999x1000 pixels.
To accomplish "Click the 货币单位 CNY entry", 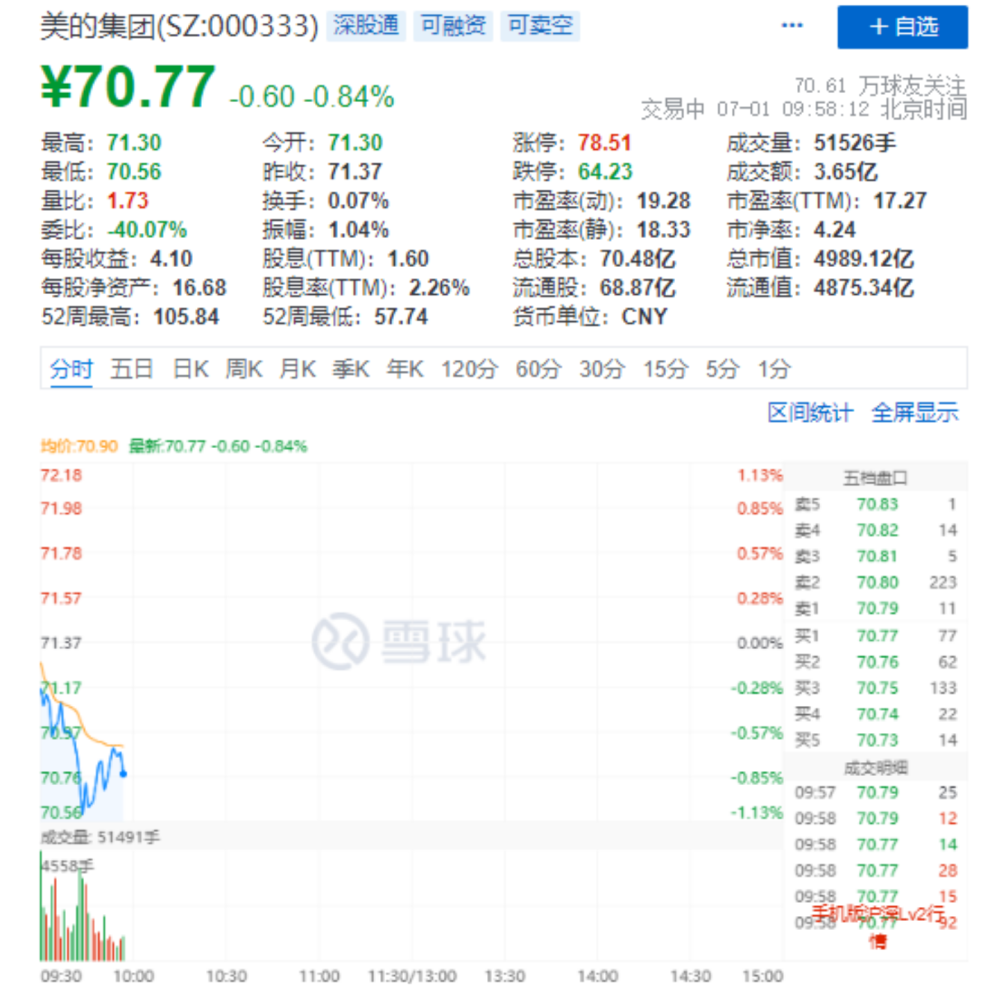I will (591, 317).
